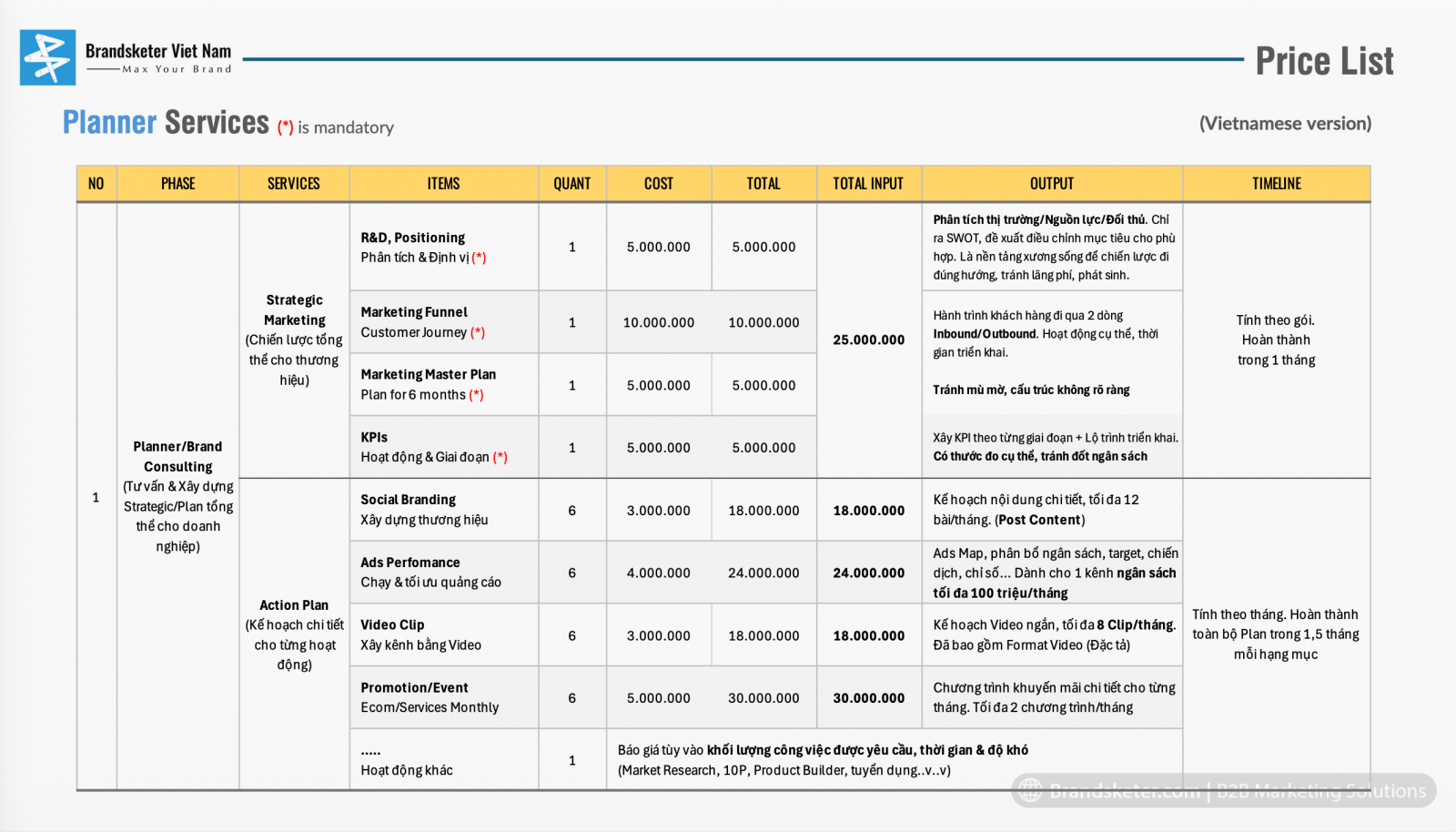Click the Marketing Master Plan item
The width and height of the screenshot is (1456, 832).
[x=443, y=384]
